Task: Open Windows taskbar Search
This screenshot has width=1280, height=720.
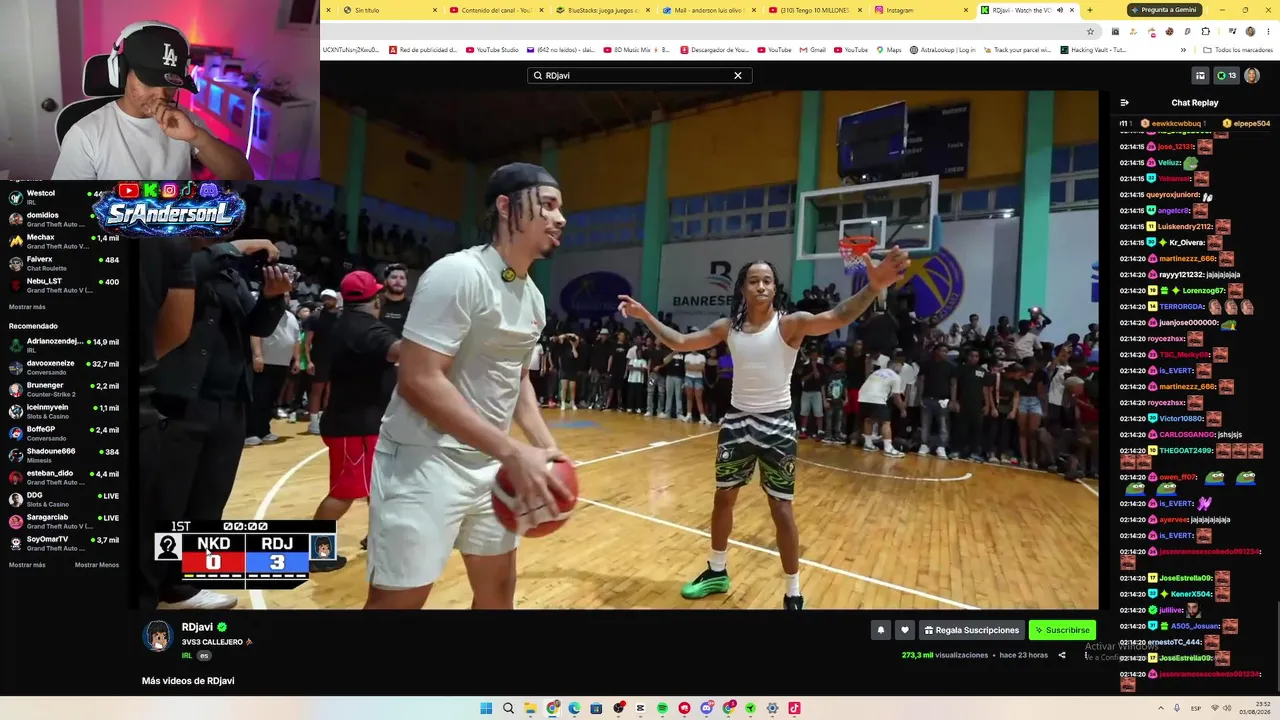Action: [508, 708]
